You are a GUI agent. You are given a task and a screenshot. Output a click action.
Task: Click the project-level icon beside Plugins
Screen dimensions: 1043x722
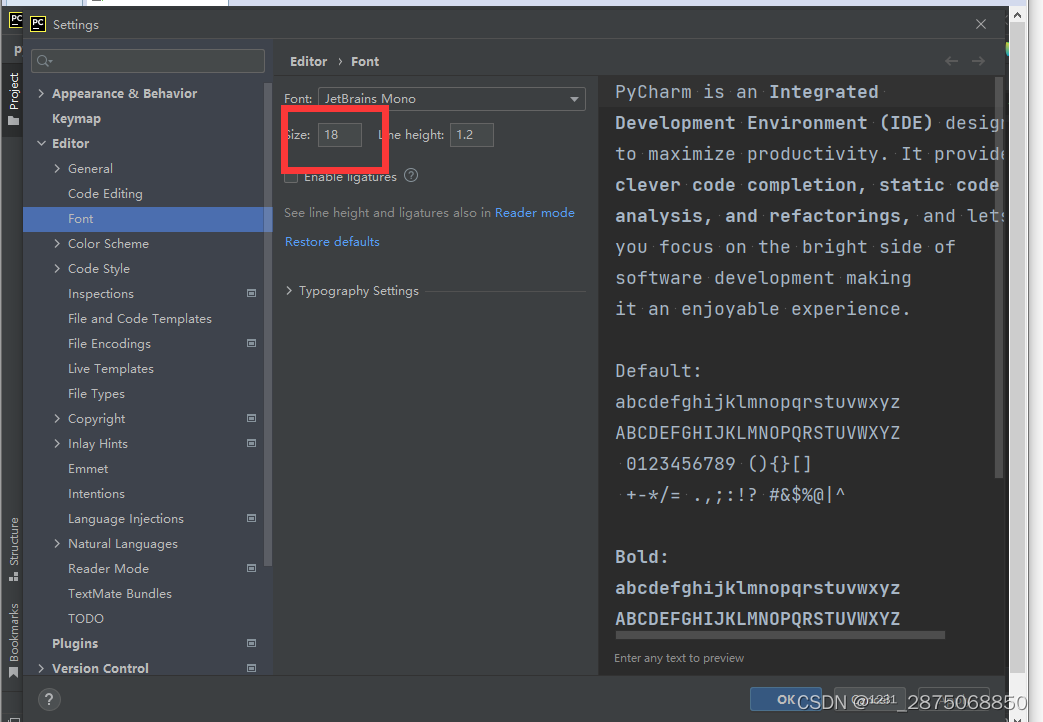(x=251, y=643)
